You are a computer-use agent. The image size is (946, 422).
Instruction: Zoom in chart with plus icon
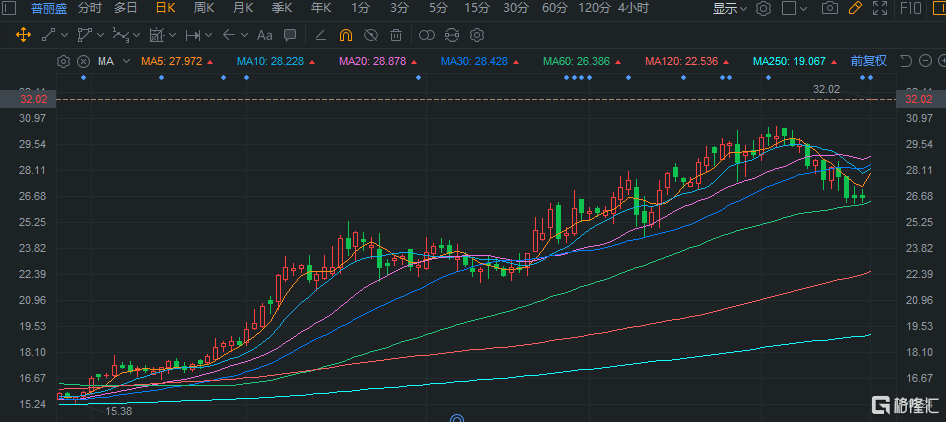coord(942,61)
